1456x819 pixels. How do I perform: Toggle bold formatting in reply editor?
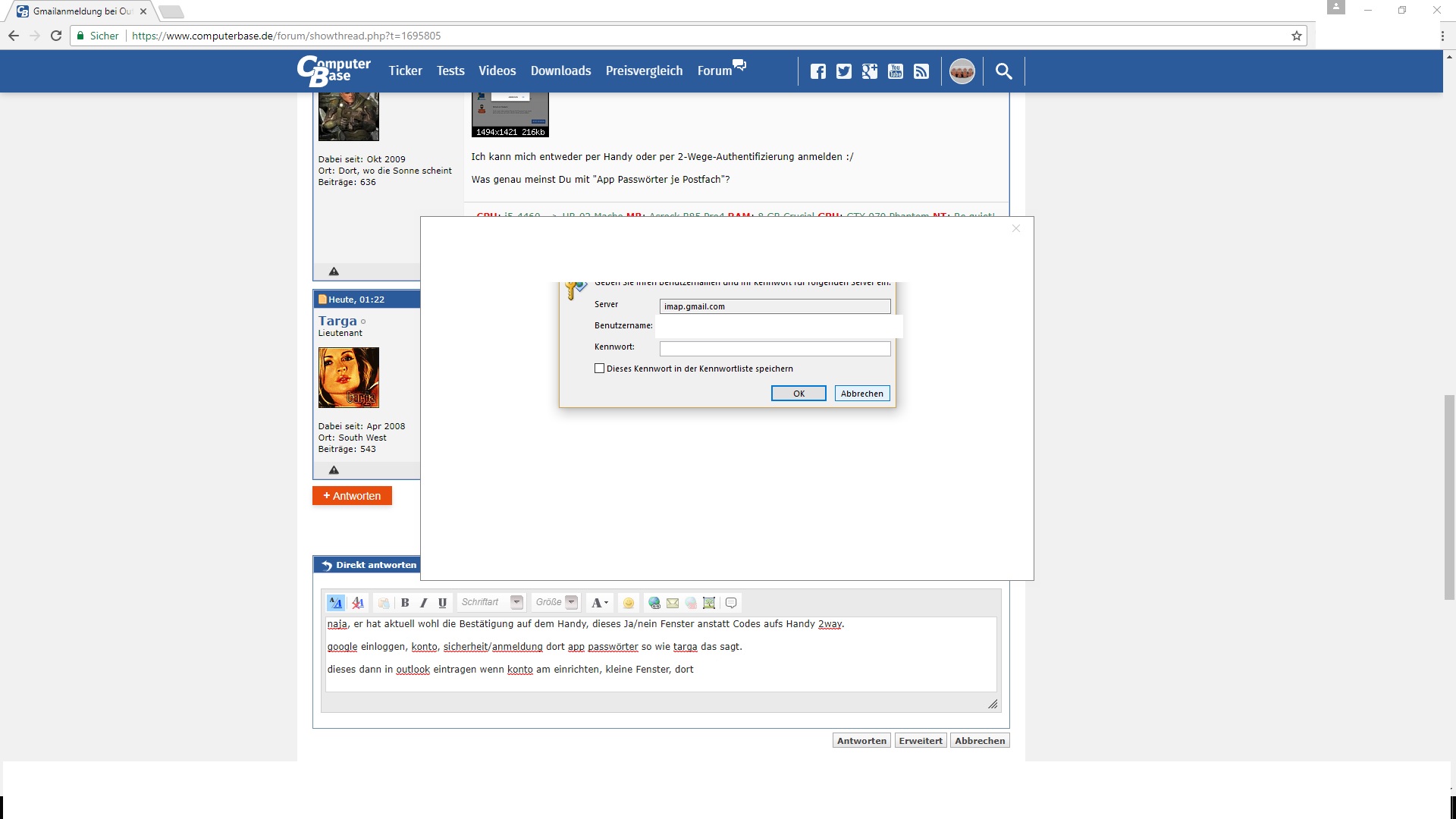[405, 603]
